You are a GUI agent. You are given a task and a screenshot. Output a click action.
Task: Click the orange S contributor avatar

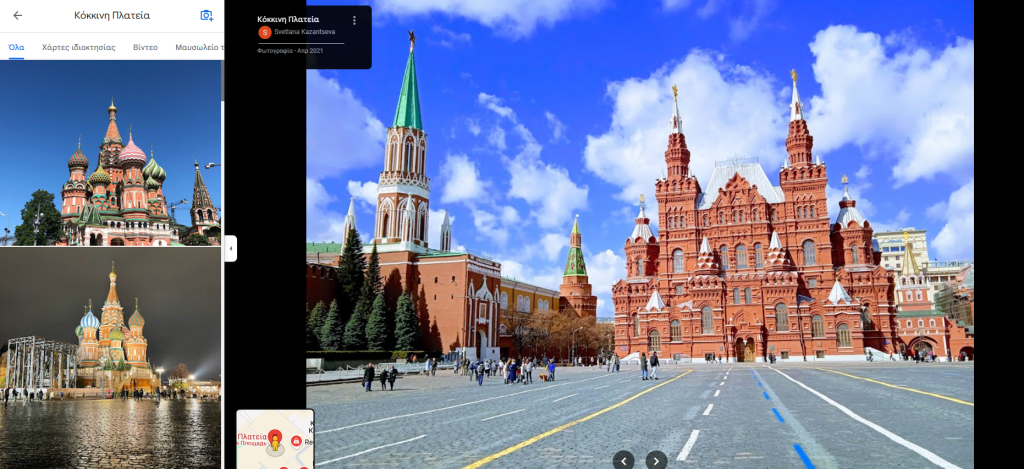click(264, 32)
